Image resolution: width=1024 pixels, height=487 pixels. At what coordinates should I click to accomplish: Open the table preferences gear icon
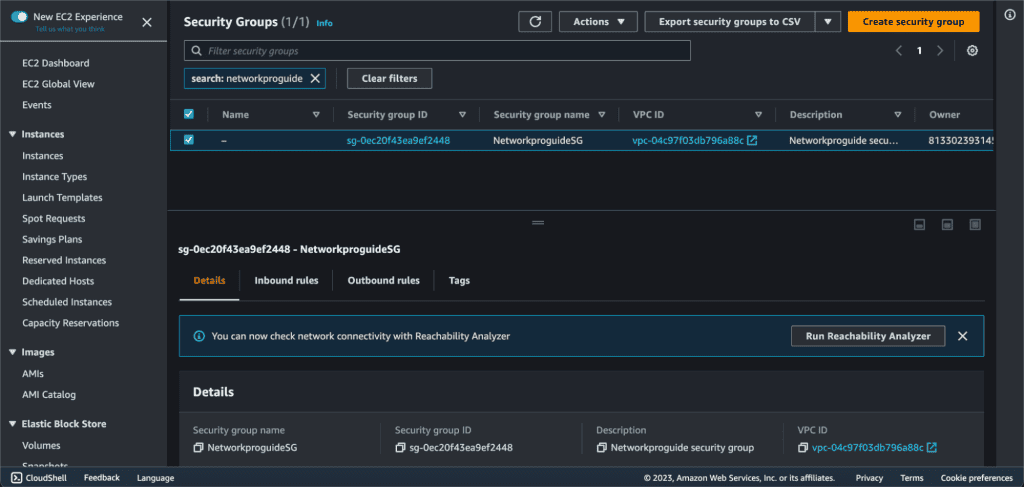[x=972, y=51]
